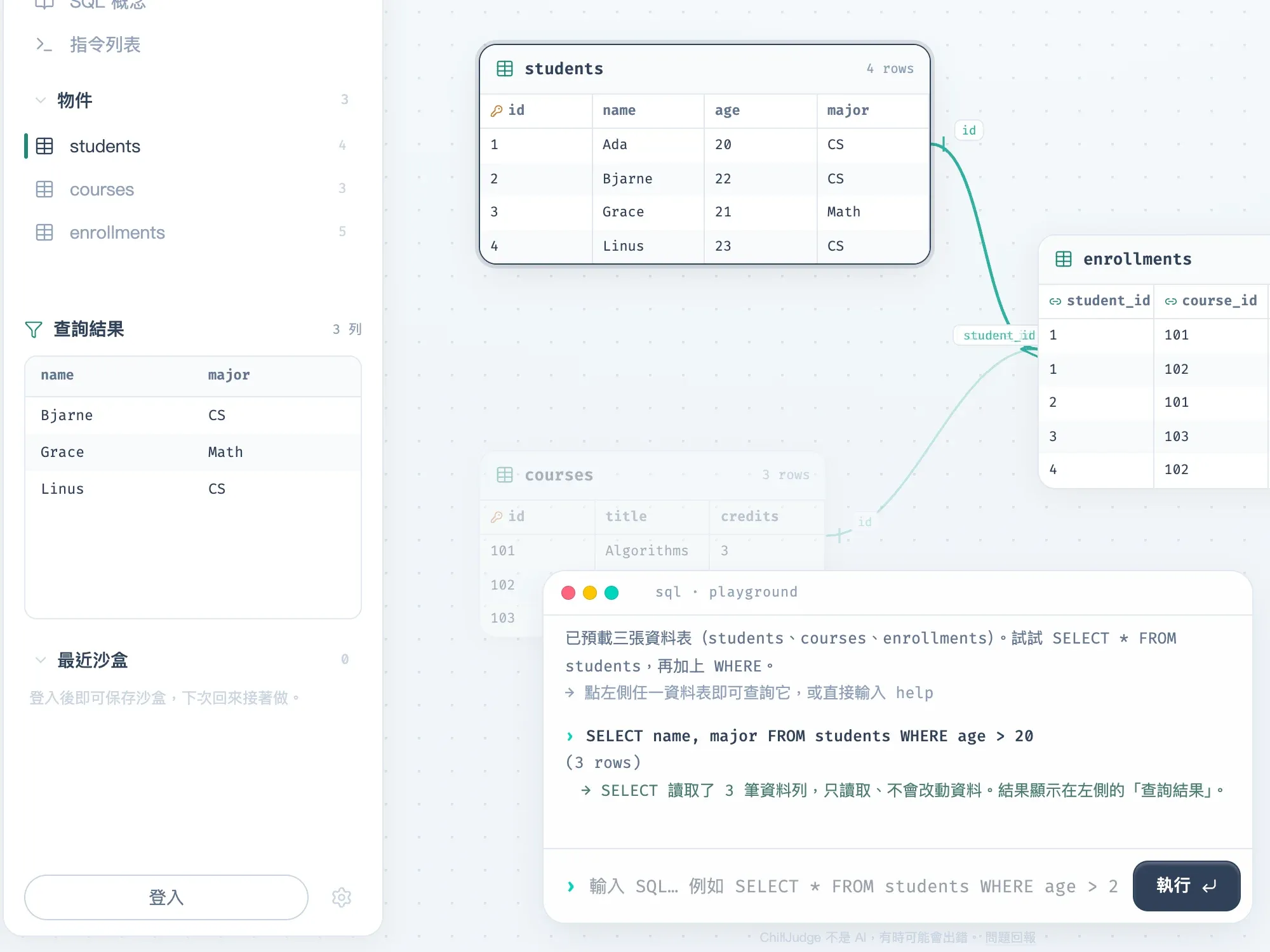Click the link icon beside course_id column

click(1170, 301)
